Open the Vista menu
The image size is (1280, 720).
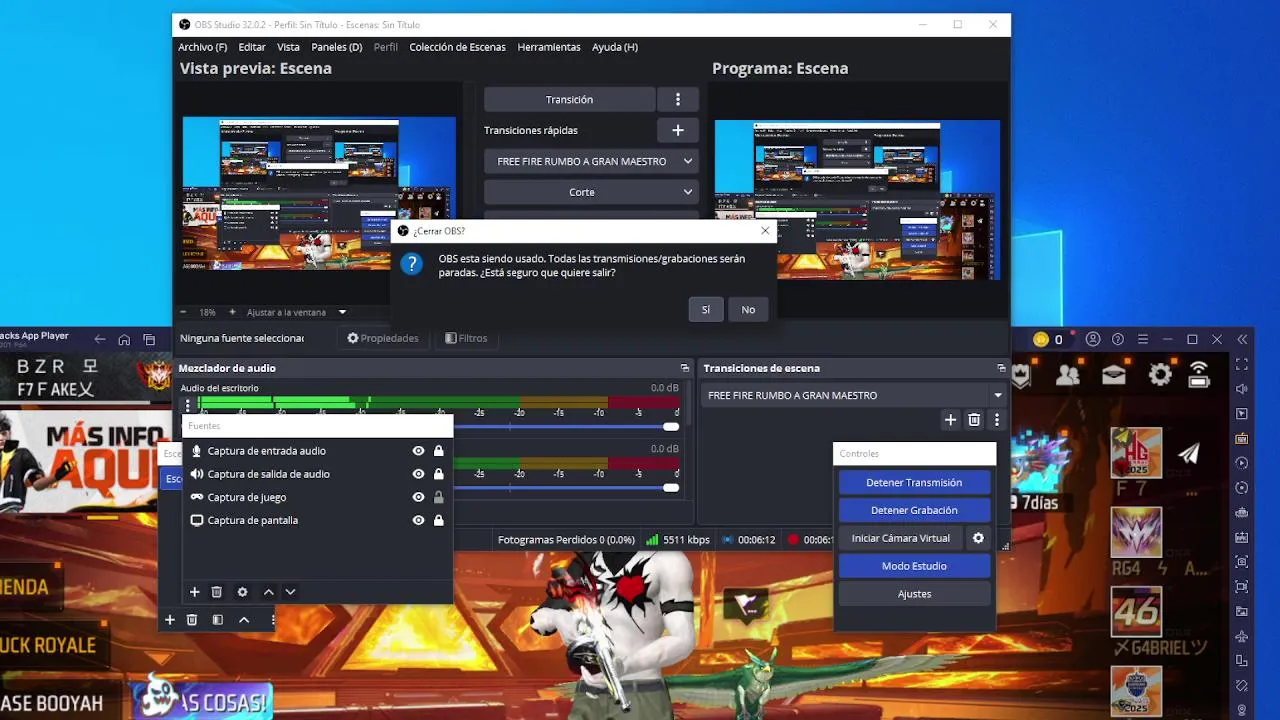pyautogui.click(x=288, y=47)
